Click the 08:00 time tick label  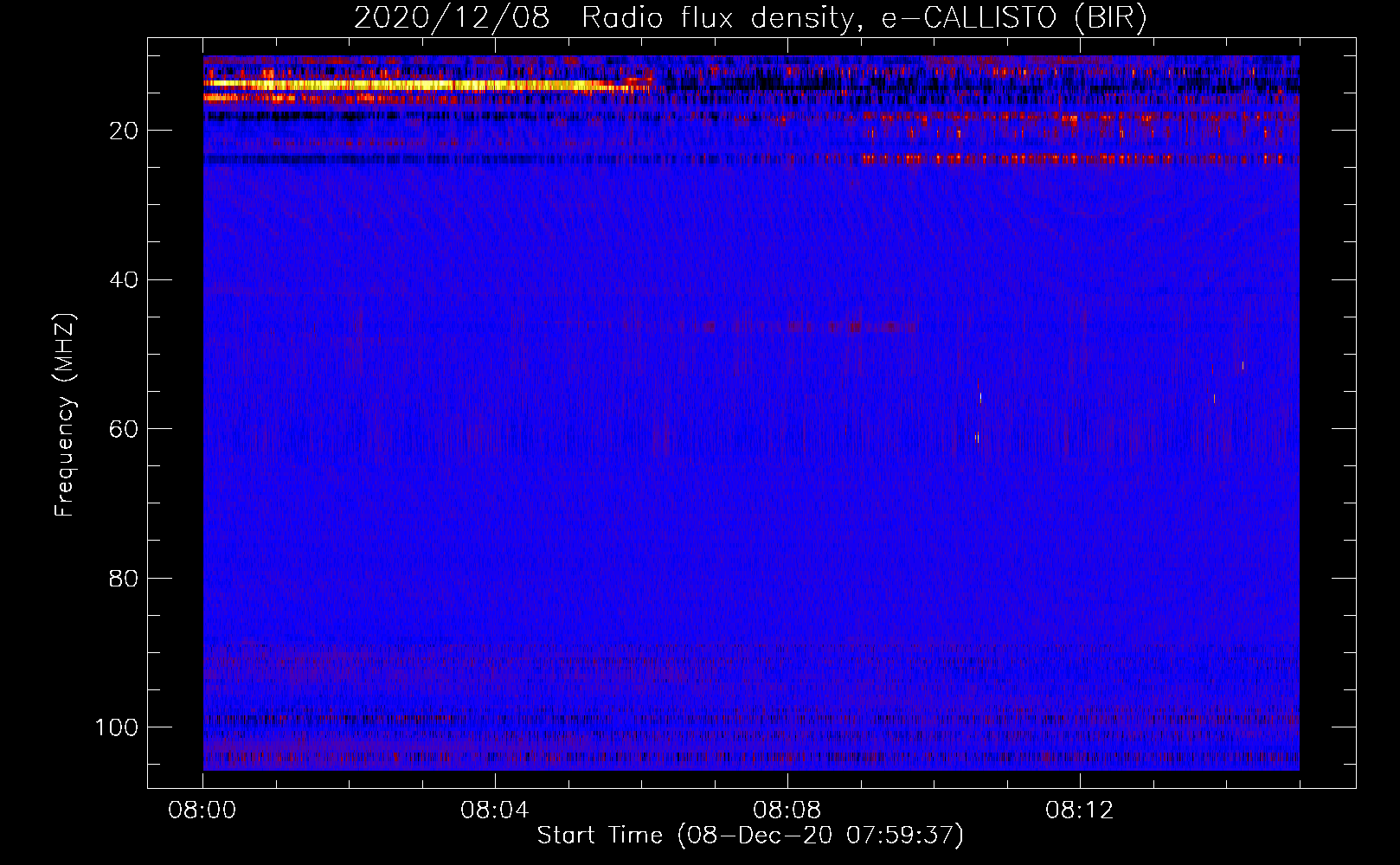point(202,811)
